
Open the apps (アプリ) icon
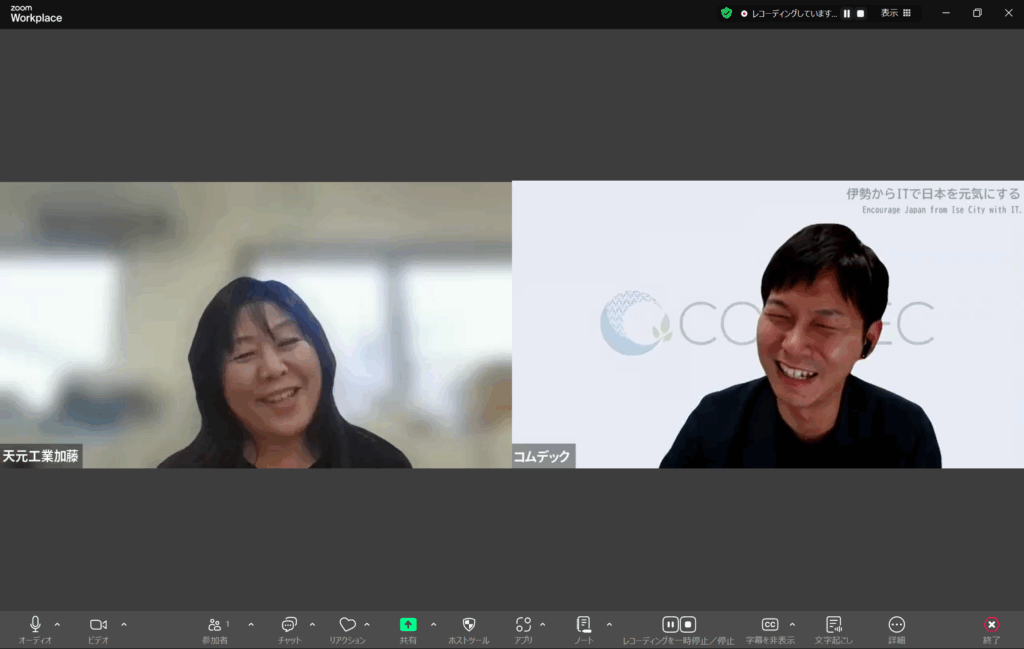(523, 624)
